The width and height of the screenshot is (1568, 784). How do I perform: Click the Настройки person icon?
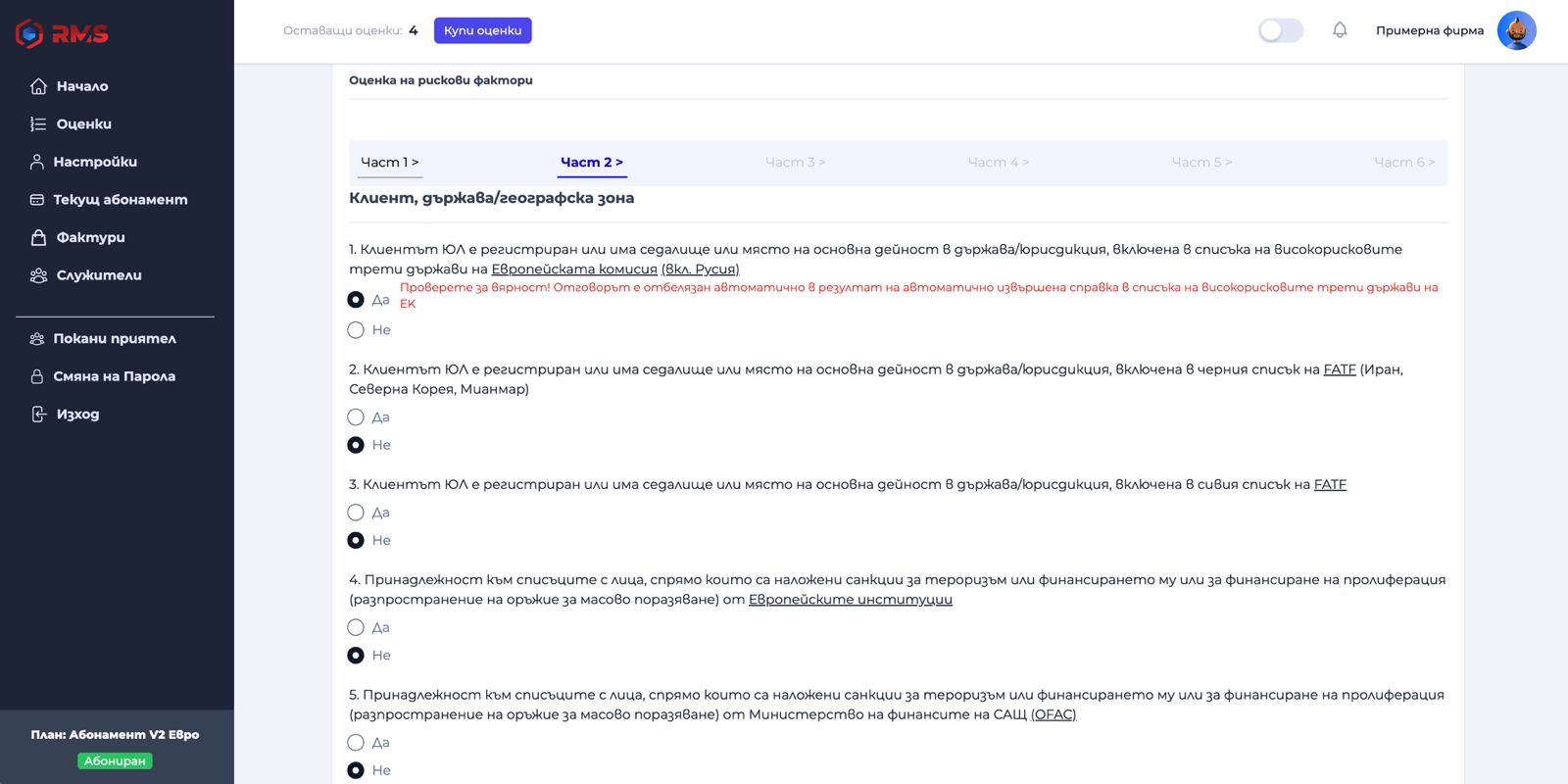pyautogui.click(x=37, y=162)
